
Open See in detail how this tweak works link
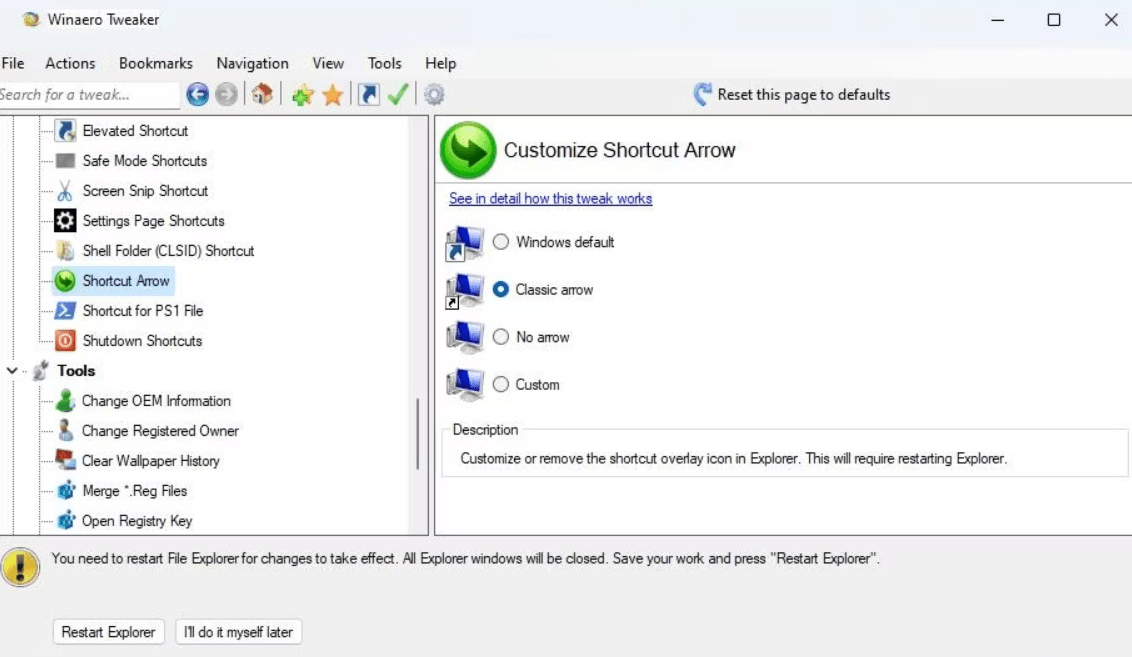point(550,199)
